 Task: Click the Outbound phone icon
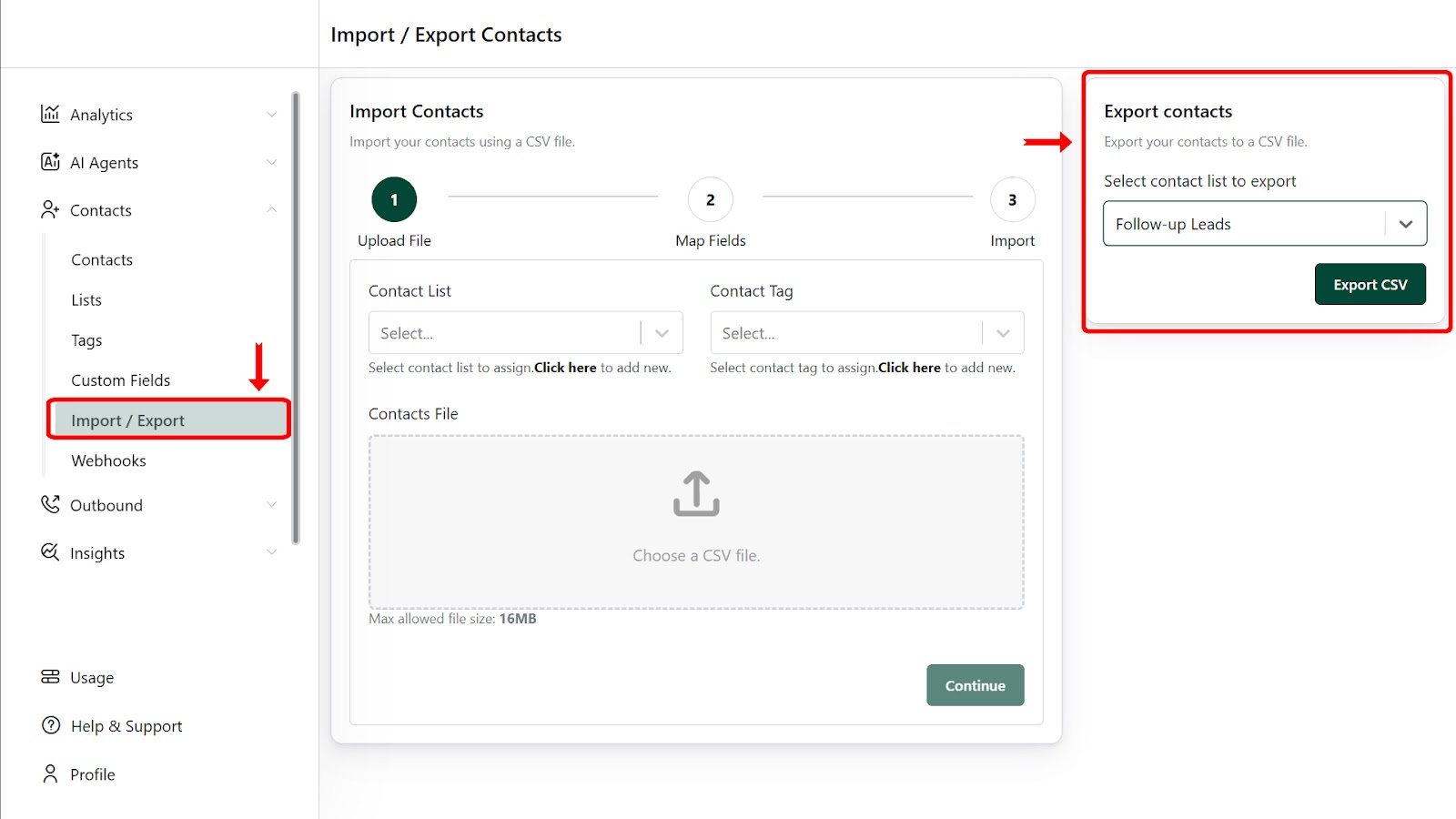coord(50,504)
